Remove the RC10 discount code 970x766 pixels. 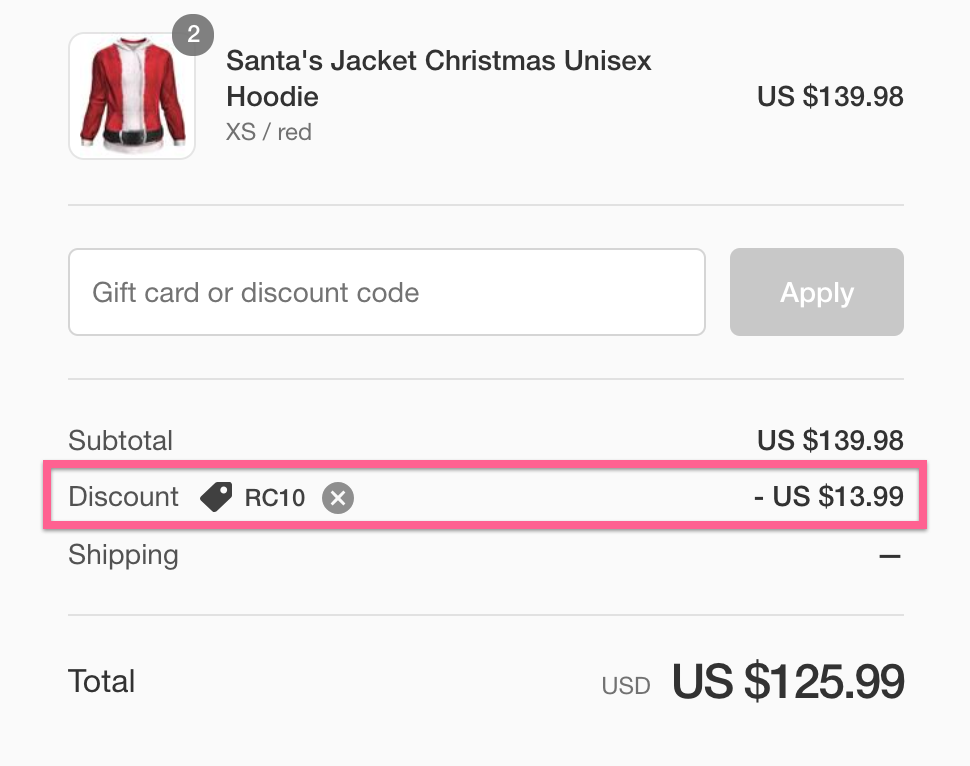(338, 497)
